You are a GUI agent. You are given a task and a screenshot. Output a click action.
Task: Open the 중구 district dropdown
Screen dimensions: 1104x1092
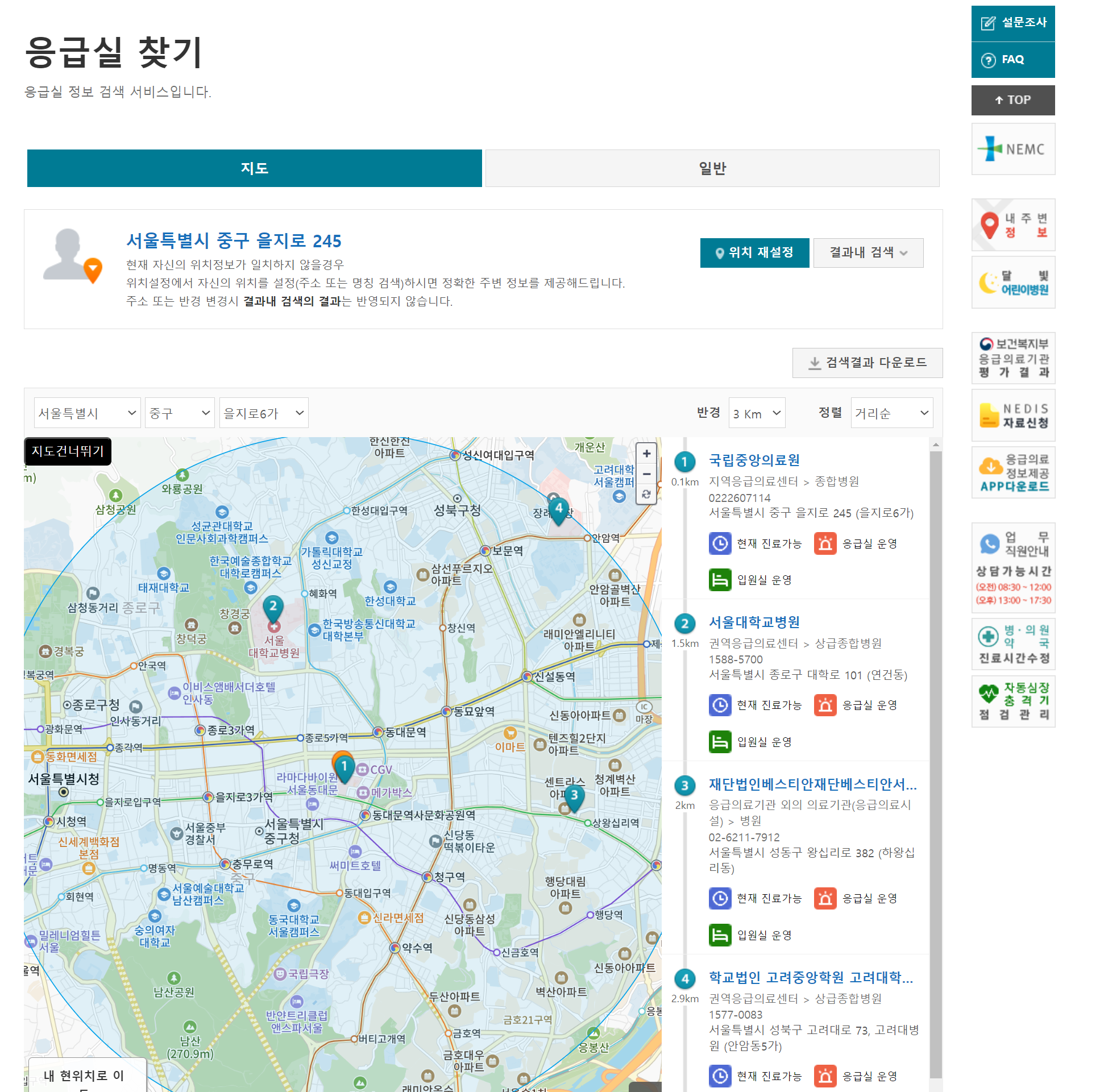click(180, 413)
